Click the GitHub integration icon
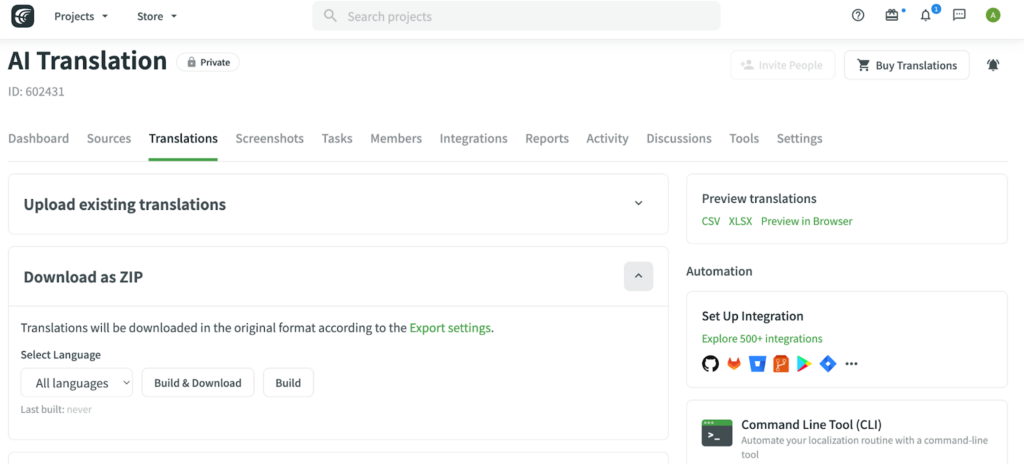Screen dimensions: 1024x464 click(x=710, y=364)
